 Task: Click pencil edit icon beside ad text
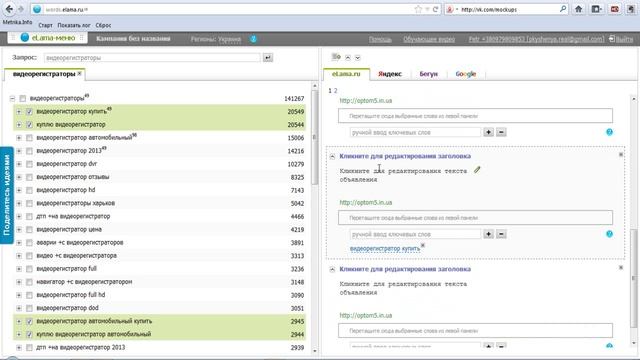[x=477, y=169]
